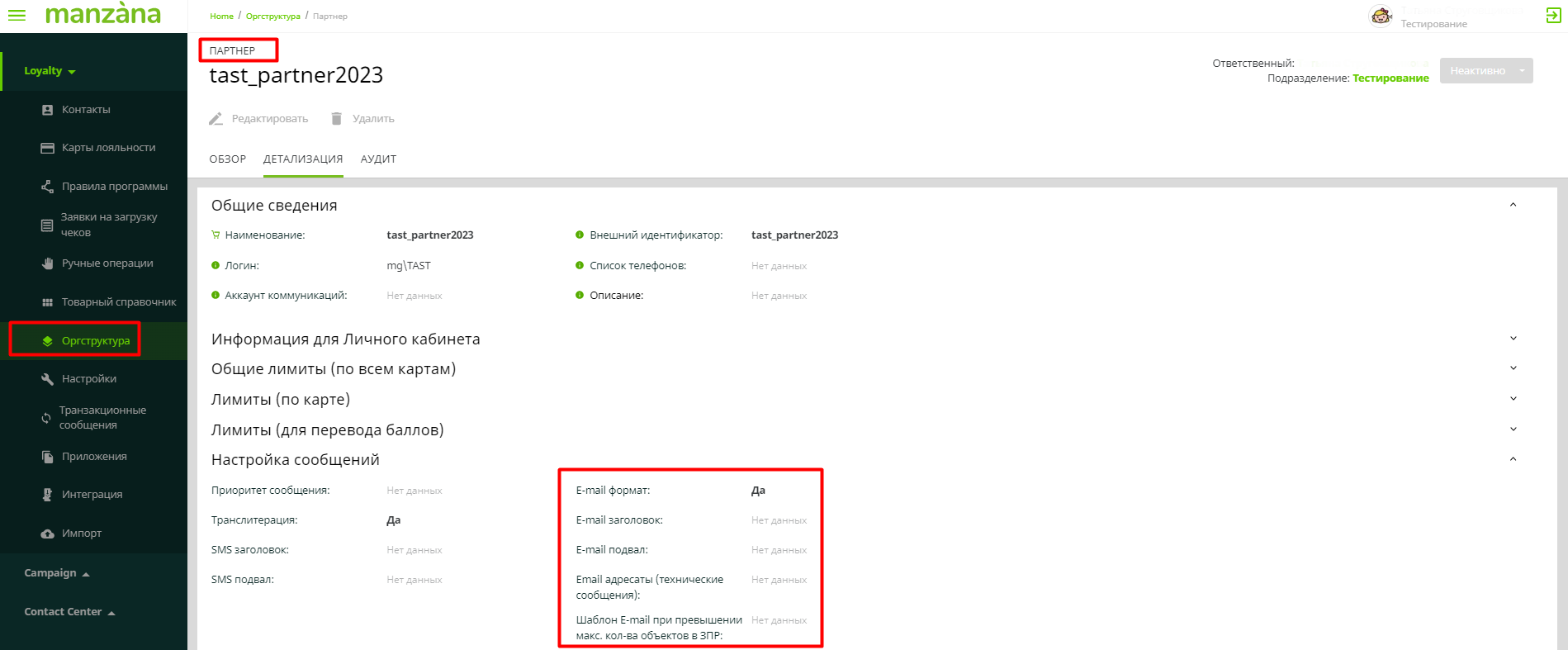1568x650 pixels.
Task: Click the logout icon at top right
Action: (1553, 15)
